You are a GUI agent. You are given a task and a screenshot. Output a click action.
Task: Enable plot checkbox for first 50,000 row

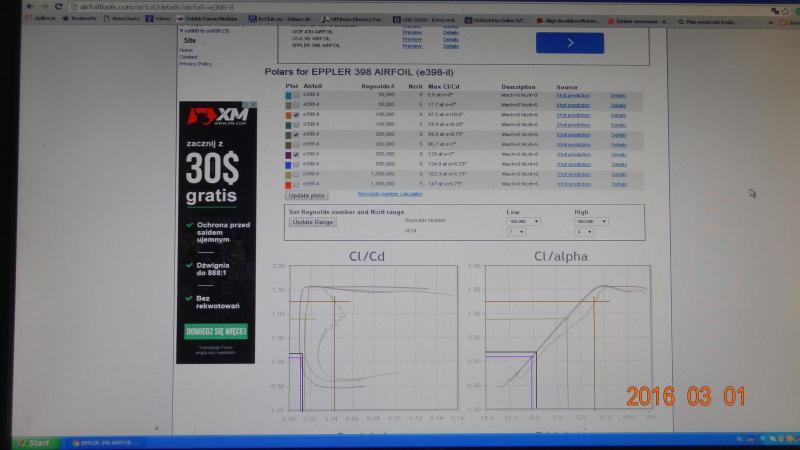(x=294, y=95)
